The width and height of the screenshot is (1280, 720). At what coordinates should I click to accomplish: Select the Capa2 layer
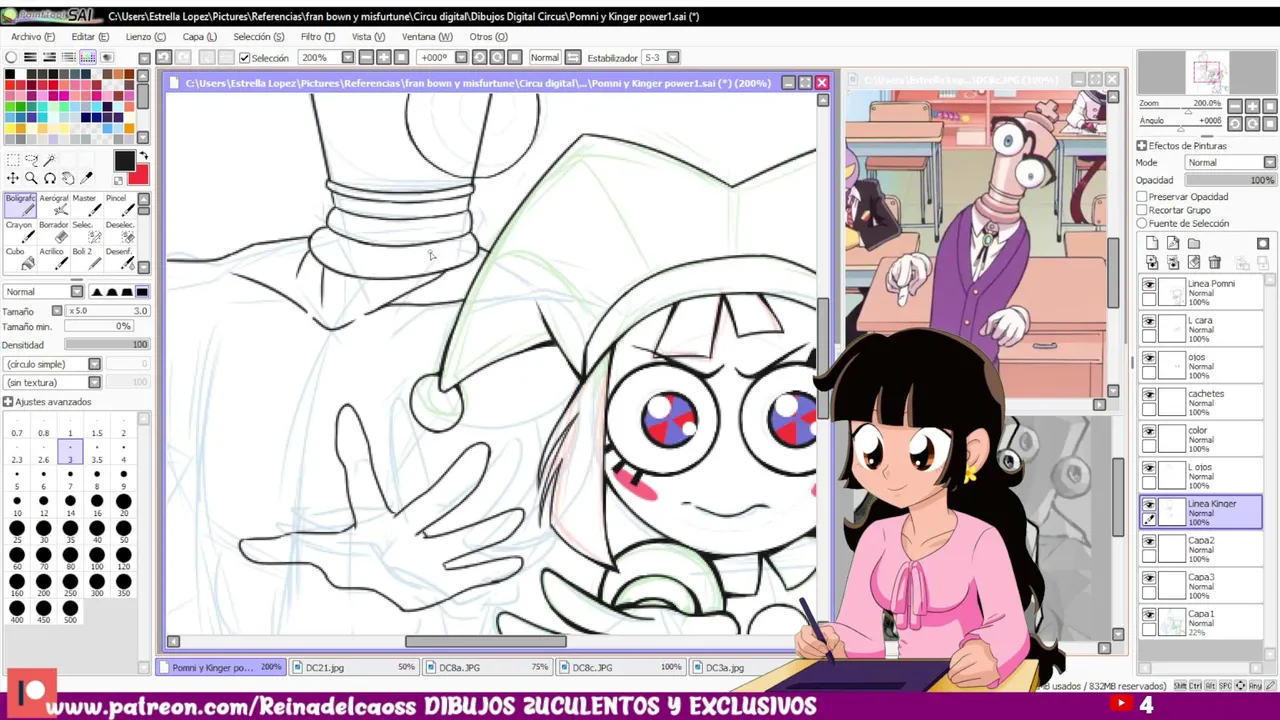1201,547
